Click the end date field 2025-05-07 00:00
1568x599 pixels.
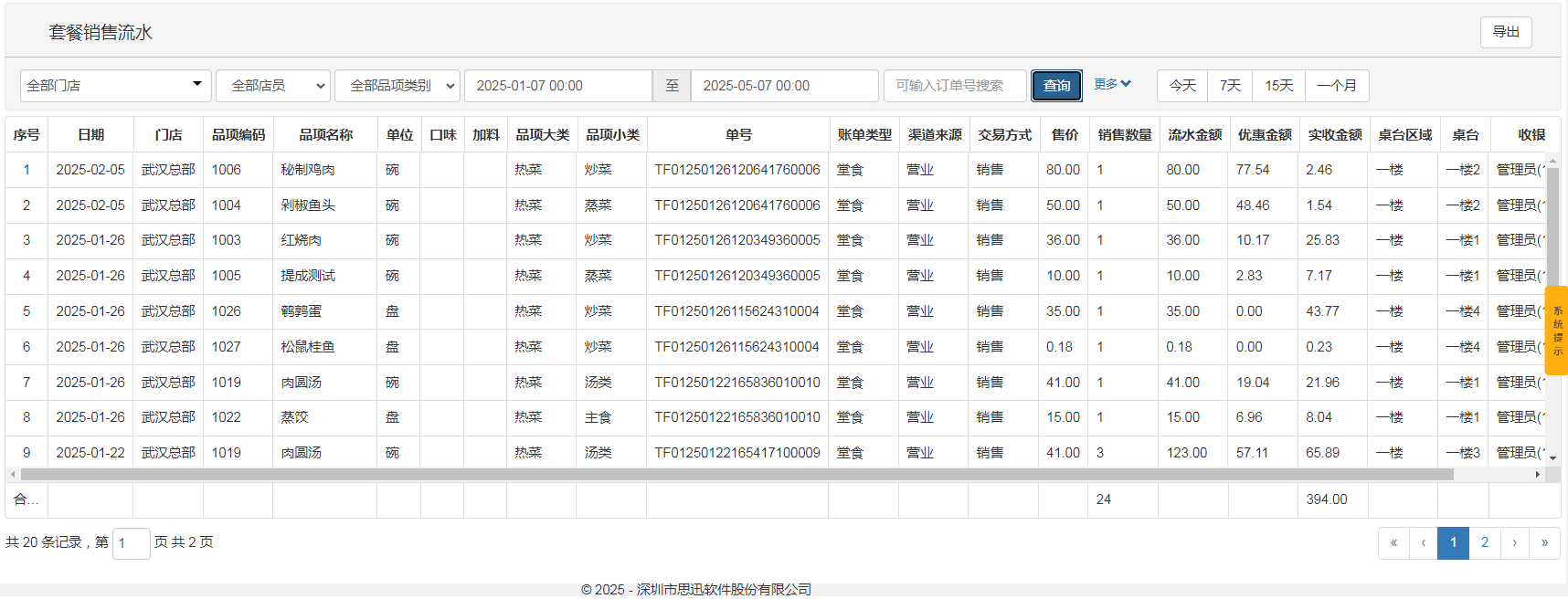tap(785, 86)
